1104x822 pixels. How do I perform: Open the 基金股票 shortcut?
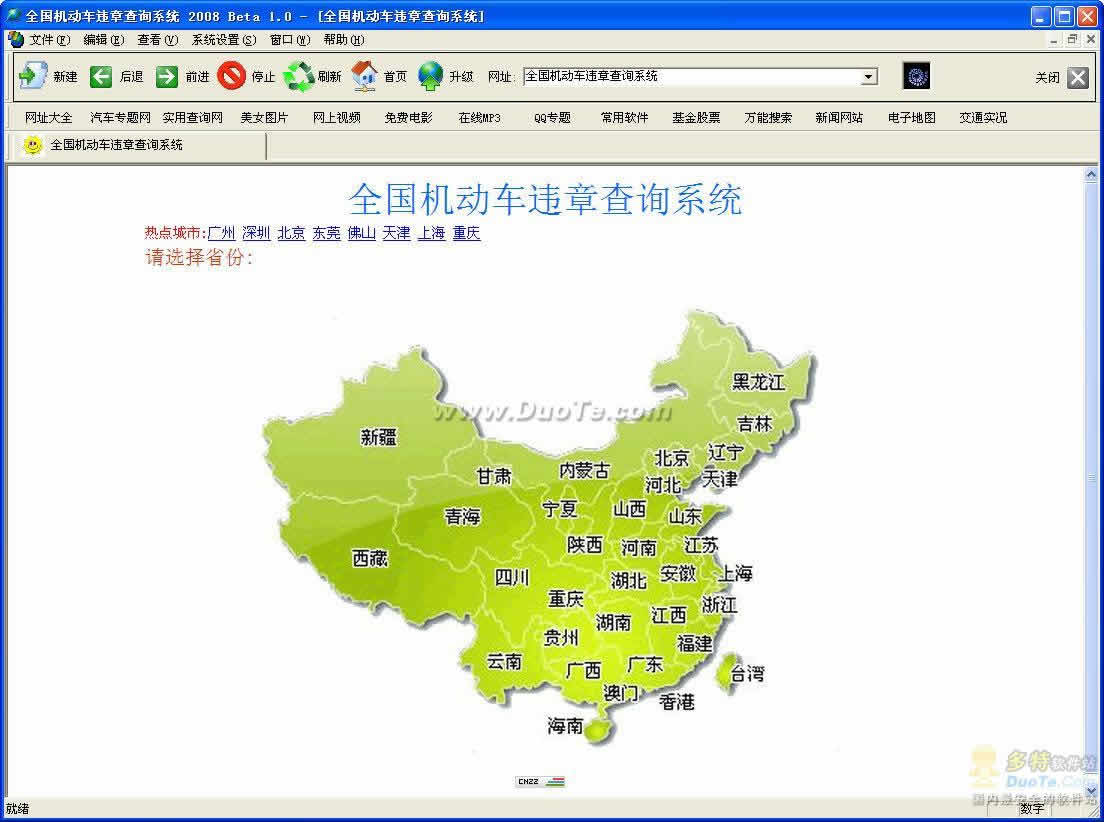tap(696, 118)
